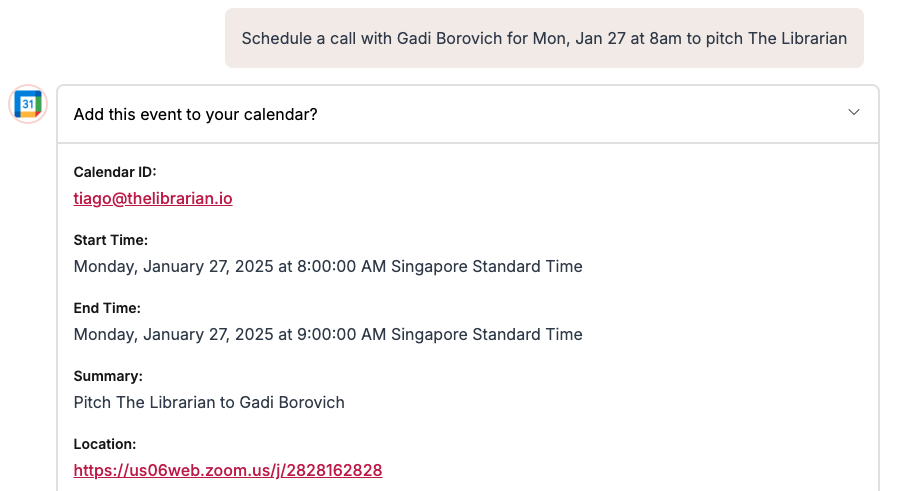Click the 'Summary:' label

pos(108,376)
